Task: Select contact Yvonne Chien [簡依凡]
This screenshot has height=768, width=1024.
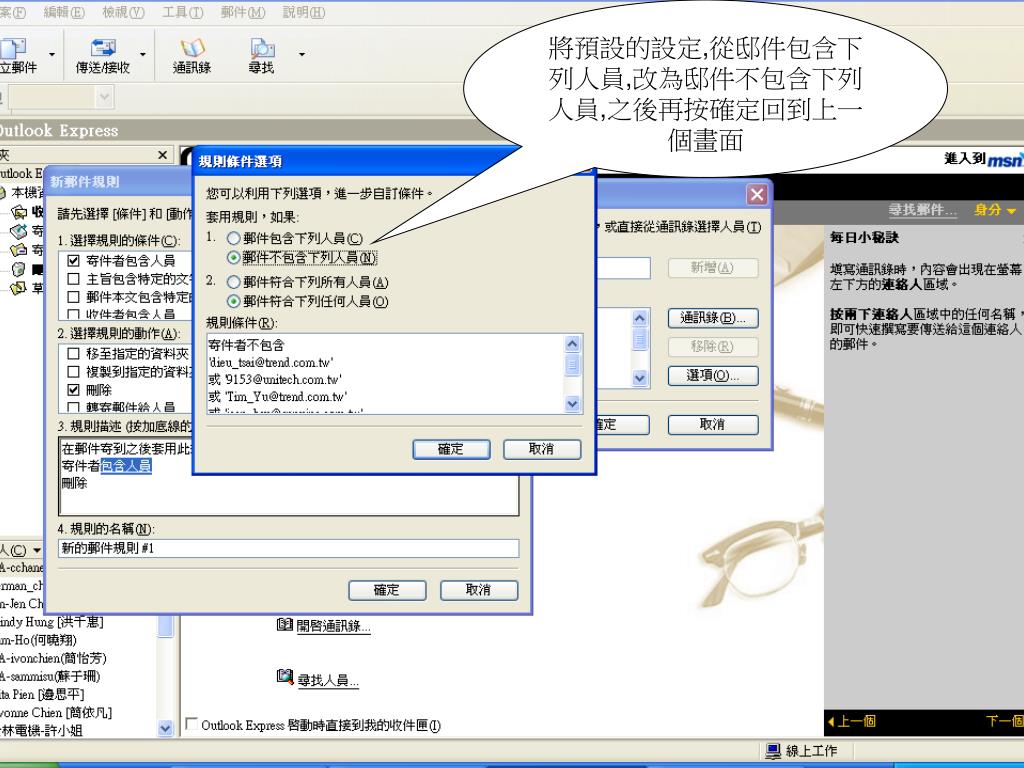Action: pyautogui.click(x=56, y=712)
